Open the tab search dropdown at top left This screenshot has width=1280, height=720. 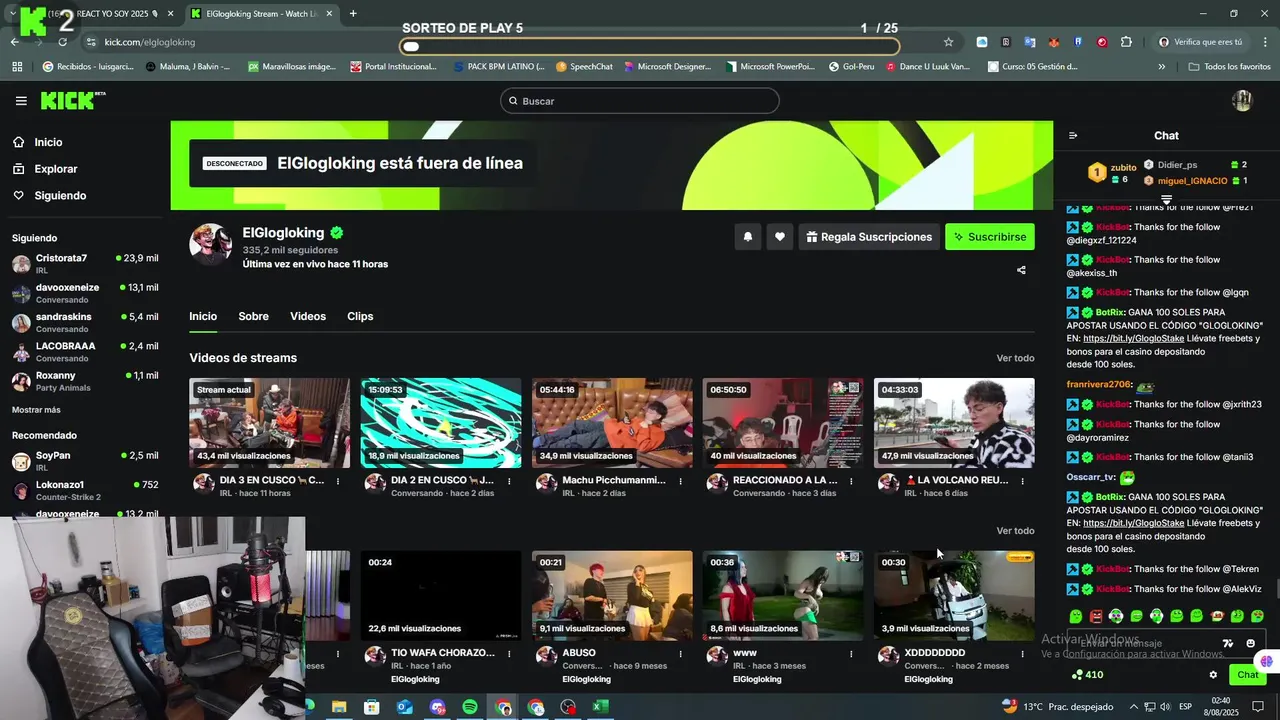(x=12, y=14)
